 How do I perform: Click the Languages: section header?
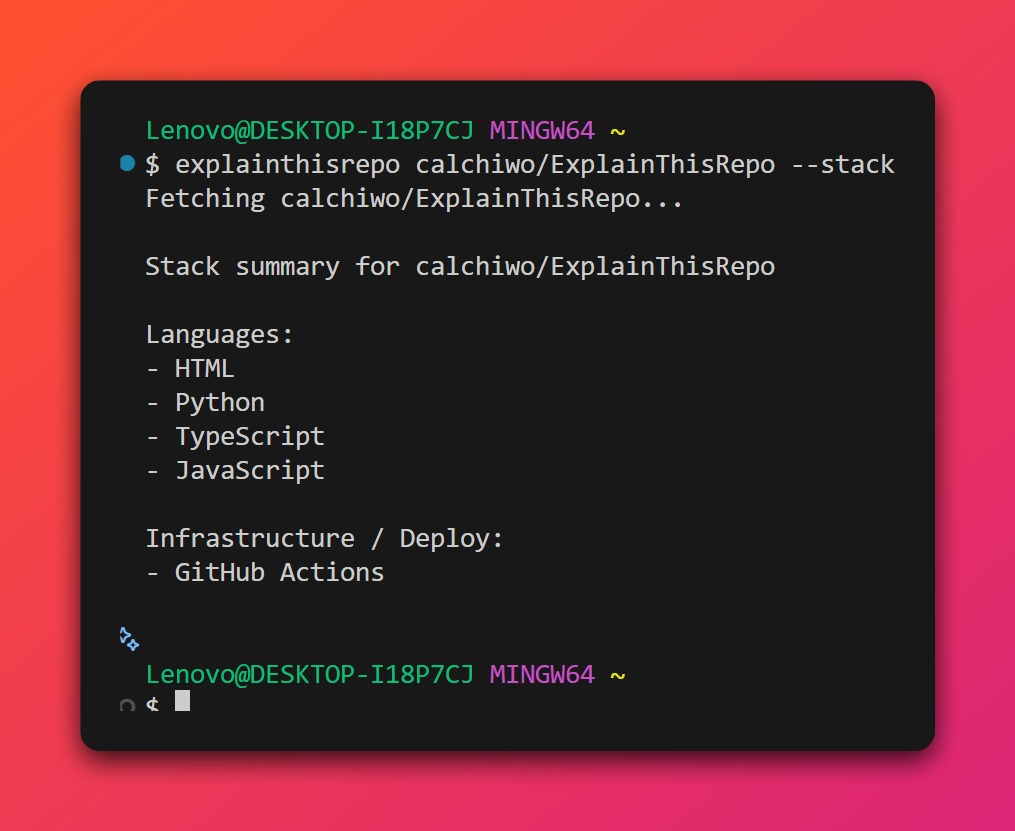(x=219, y=334)
